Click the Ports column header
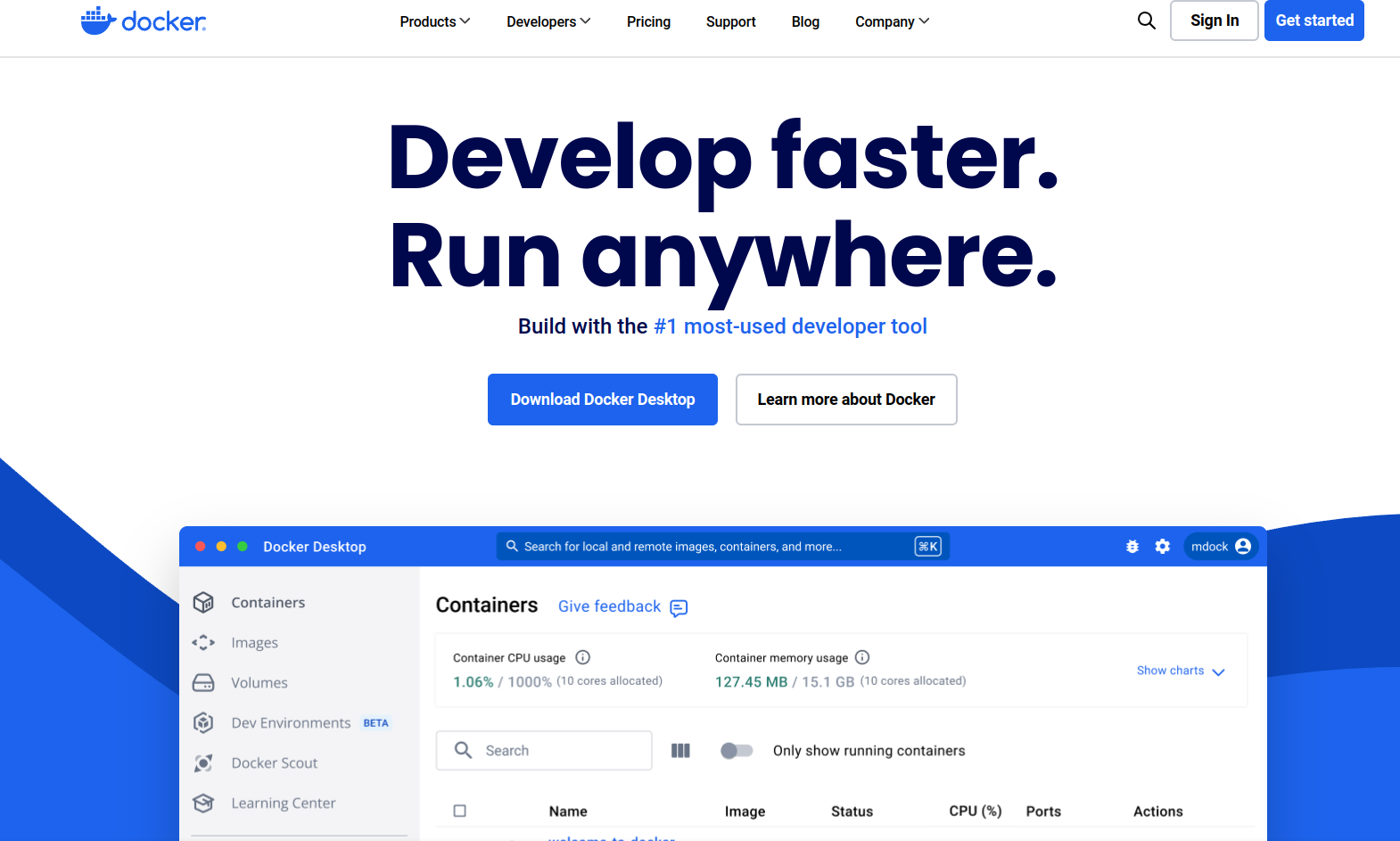 [x=1043, y=812]
